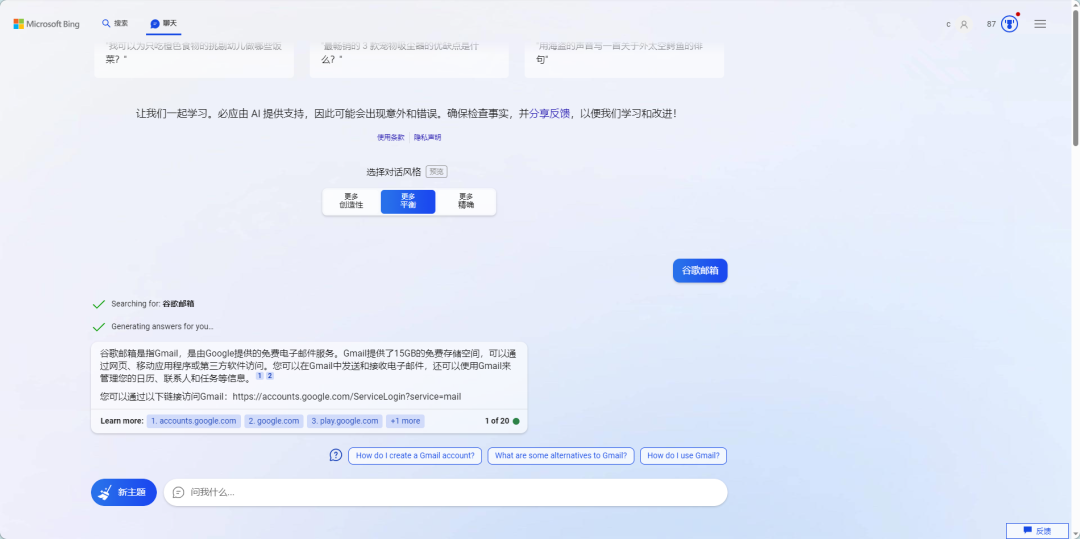This screenshot has width=1080, height=539.
Task: Open the 反馈 feedback button
Action: coord(1038,531)
